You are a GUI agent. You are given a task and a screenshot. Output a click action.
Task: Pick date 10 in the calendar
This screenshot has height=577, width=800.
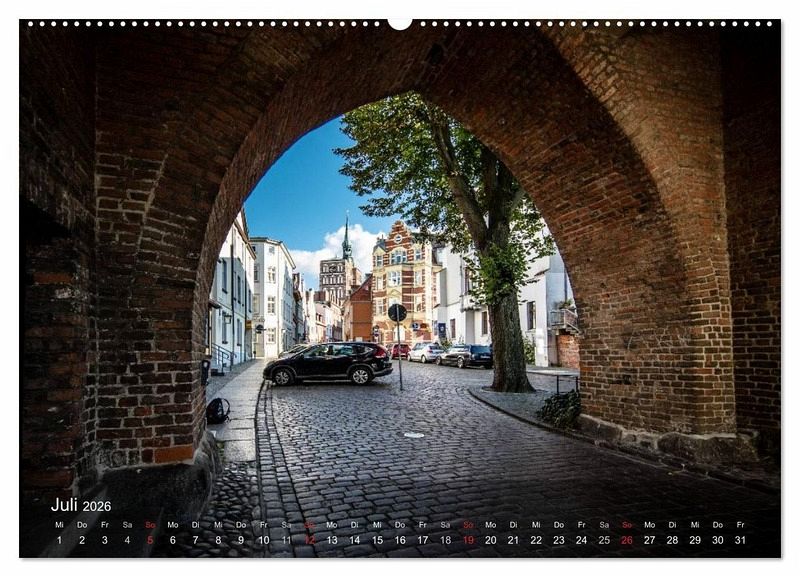(263, 540)
